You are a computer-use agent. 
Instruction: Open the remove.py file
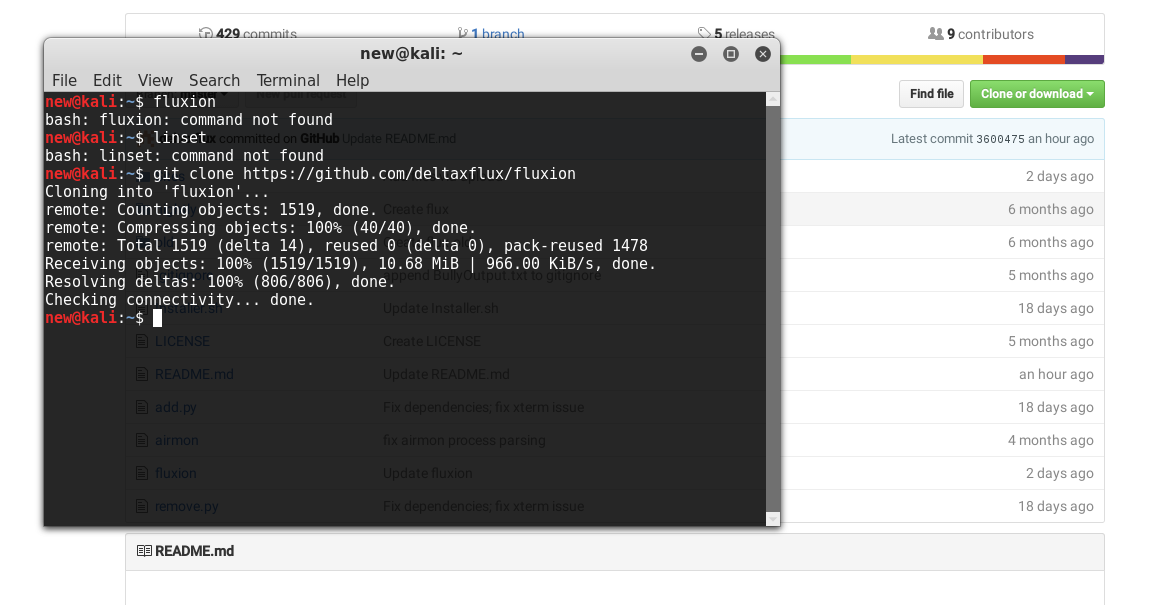point(186,506)
